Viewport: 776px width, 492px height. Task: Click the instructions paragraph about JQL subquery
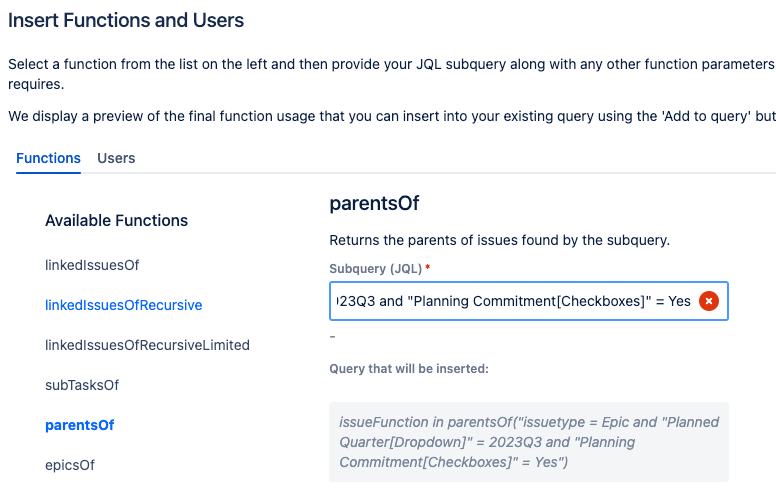(x=392, y=74)
